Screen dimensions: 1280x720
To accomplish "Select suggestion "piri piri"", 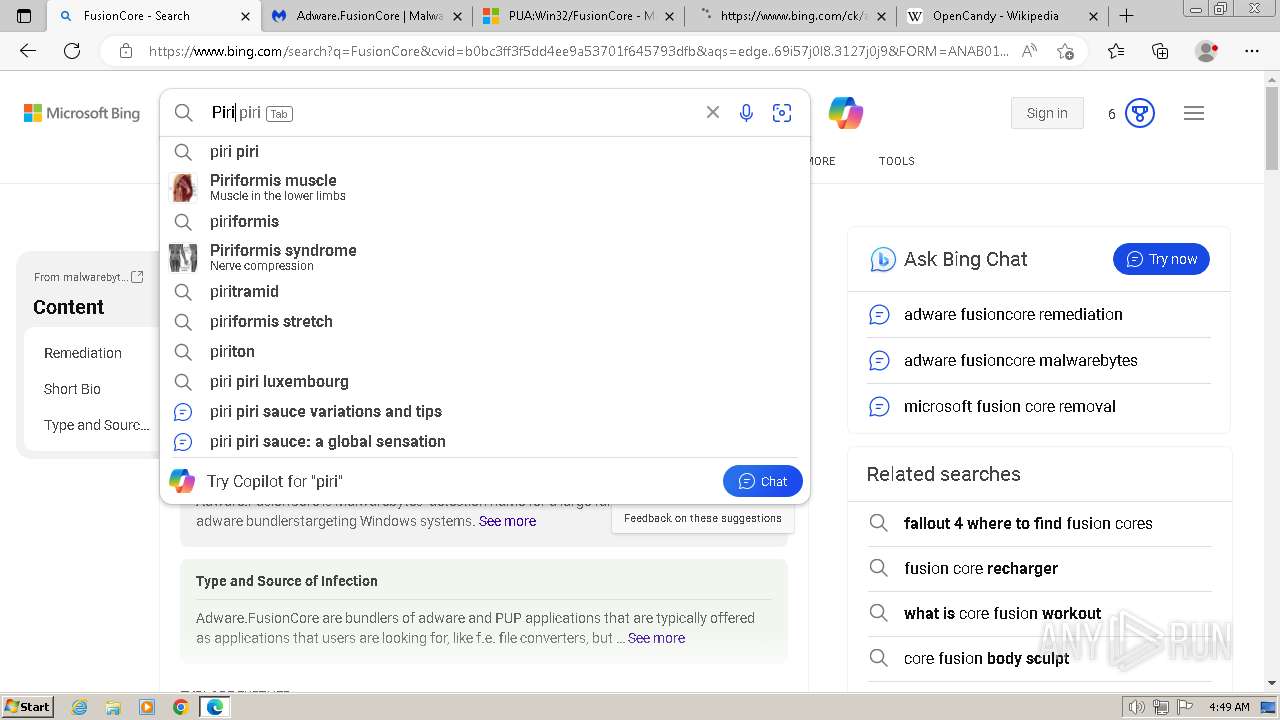I will (x=485, y=152).
